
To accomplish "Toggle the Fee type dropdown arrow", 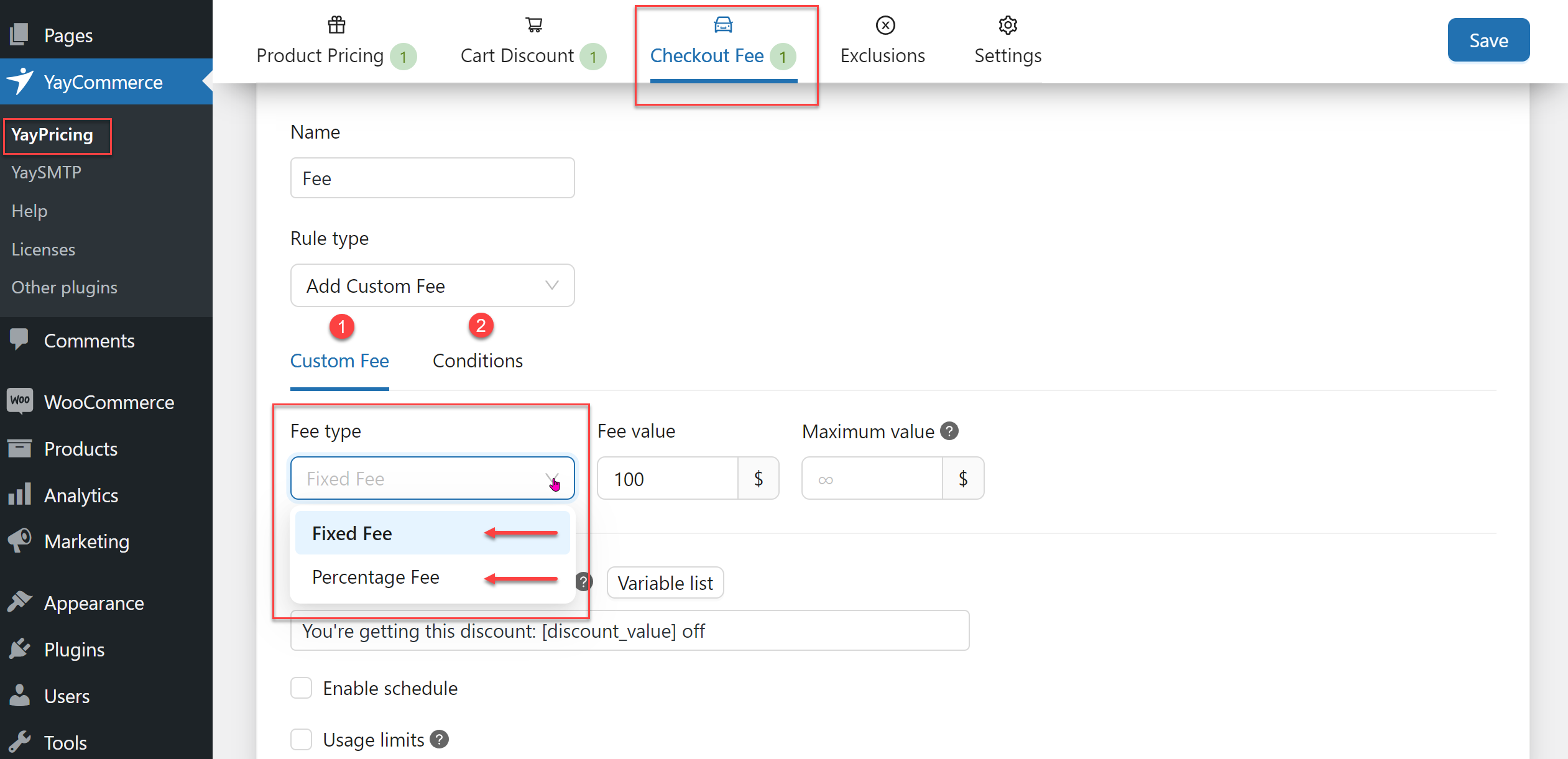I will pyautogui.click(x=551, y=478).
